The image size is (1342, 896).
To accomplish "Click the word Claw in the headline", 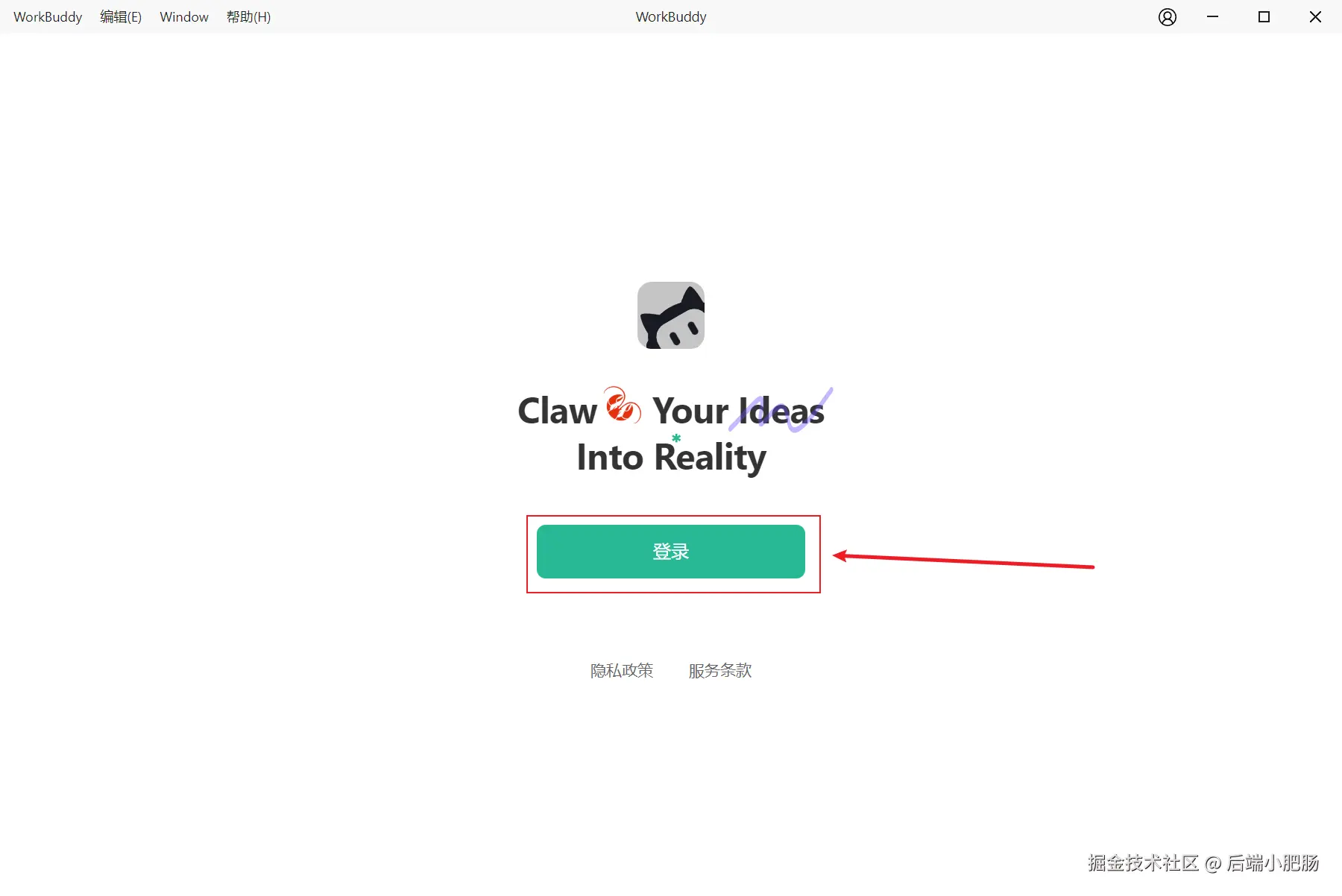I will click(558, 411).
